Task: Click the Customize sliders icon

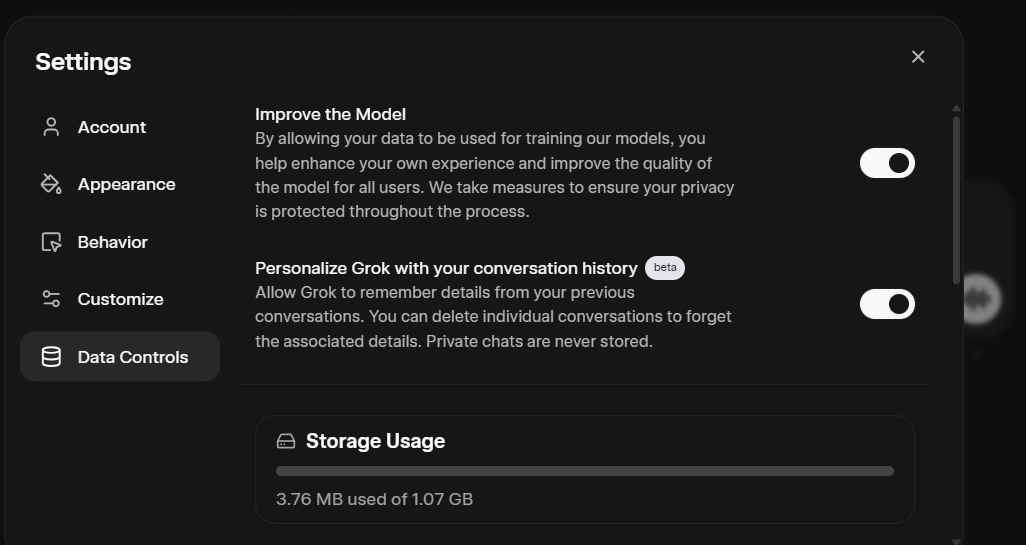Action: (x=51, y=299)
